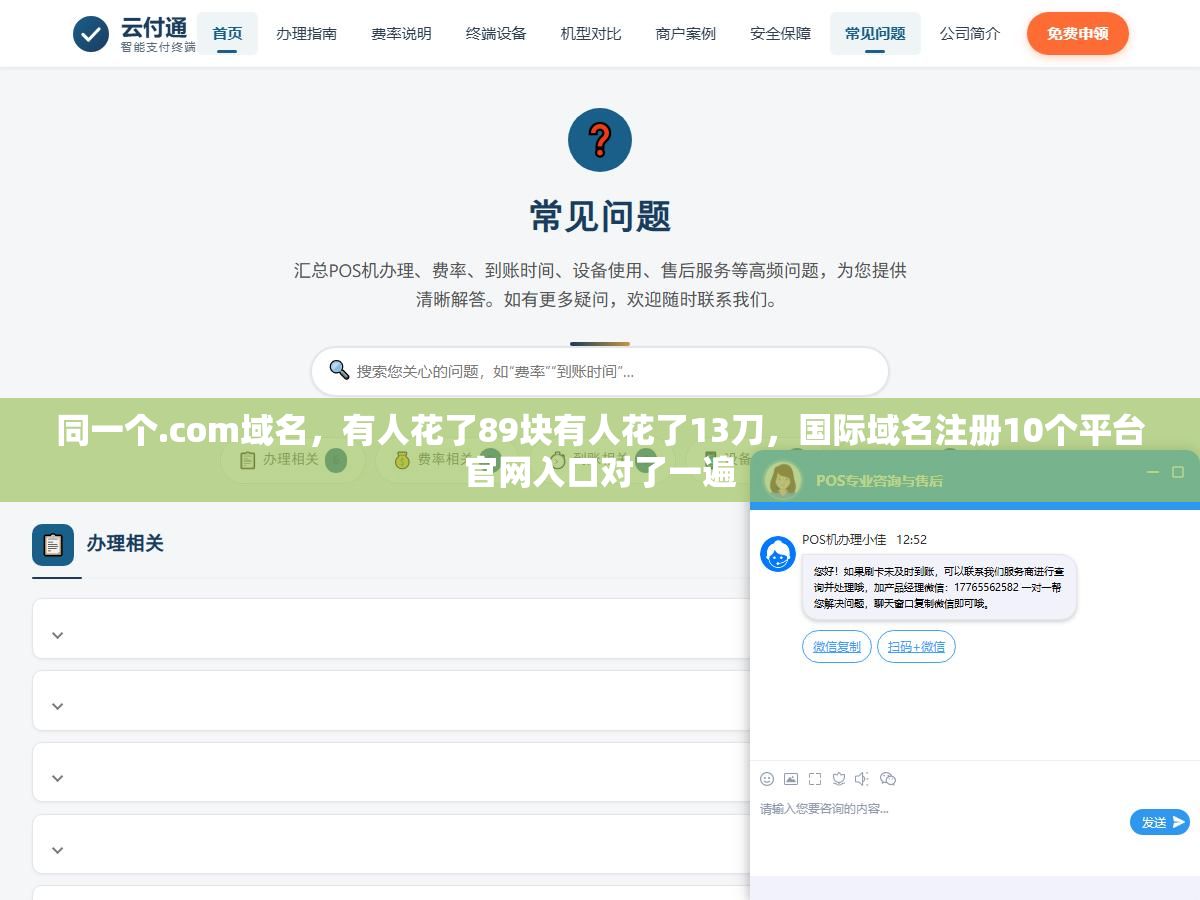
Task: Open the 终端设备 nav item
Action: [x=496, y=33]
